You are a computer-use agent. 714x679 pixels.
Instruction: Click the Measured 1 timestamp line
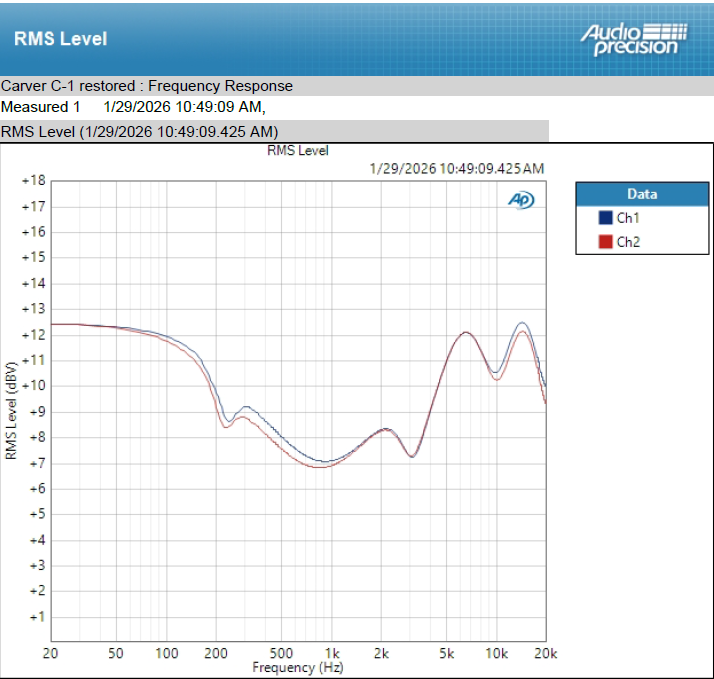133,107
